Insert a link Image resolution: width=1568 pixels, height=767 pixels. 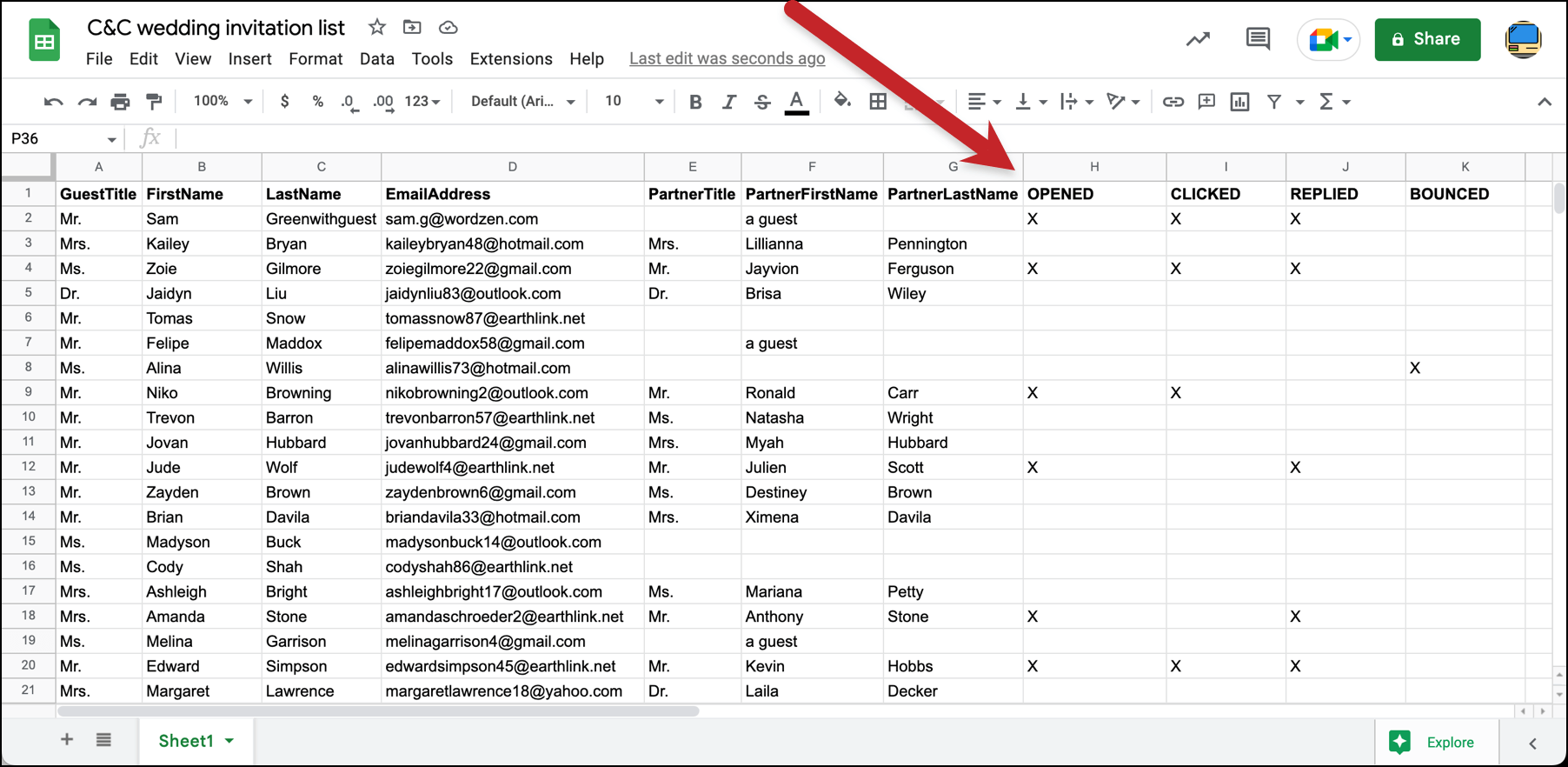(1173, 102)
